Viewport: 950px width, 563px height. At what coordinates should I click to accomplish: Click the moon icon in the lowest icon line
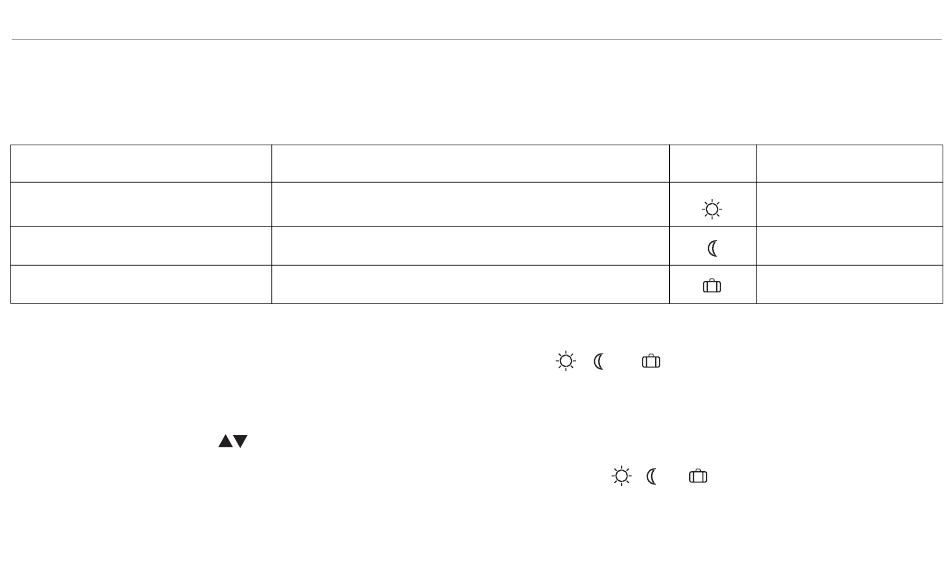652,477
